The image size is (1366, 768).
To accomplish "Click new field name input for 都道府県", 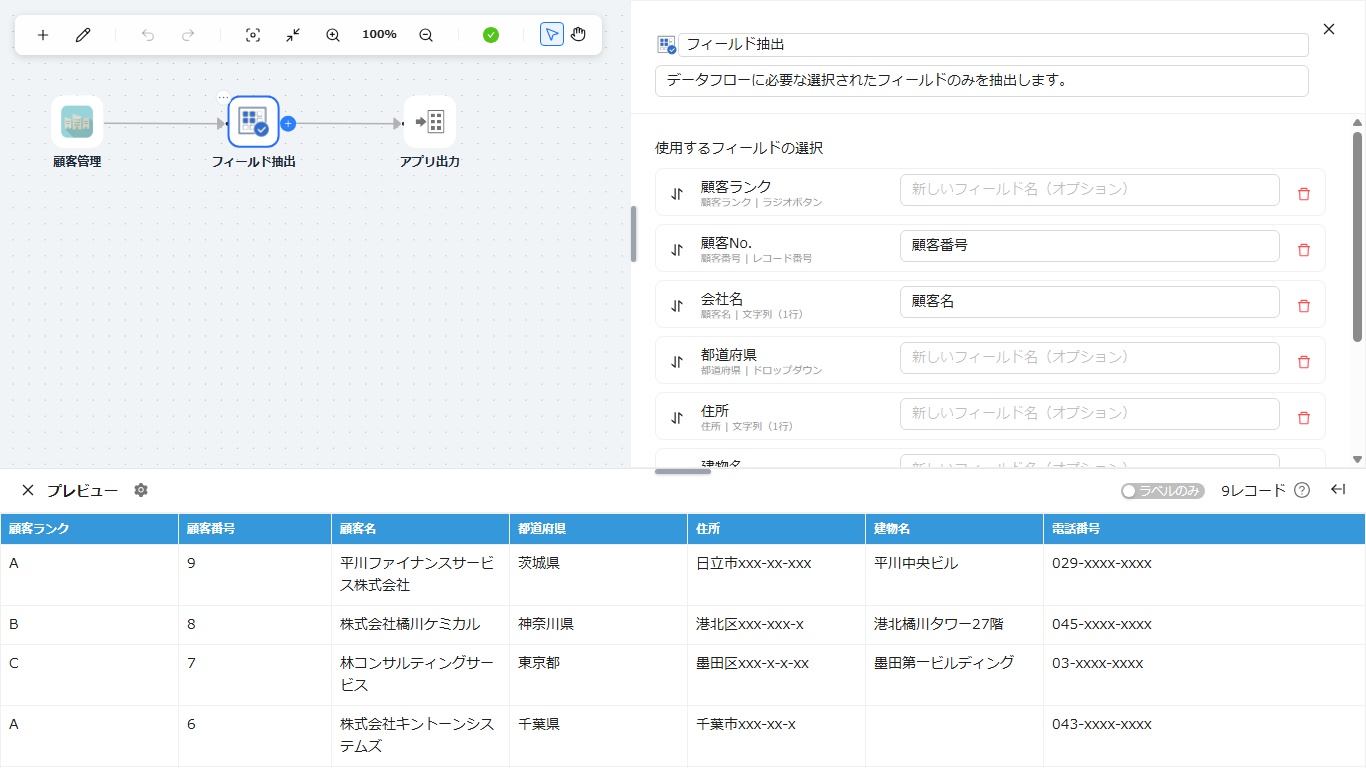I will (x=1090, y=358).
